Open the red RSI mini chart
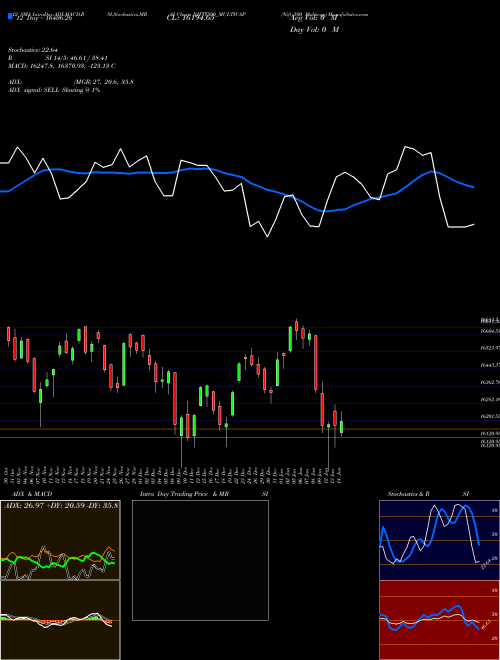The height and width of the screenshot is (660, 500). tap(439, 620)
